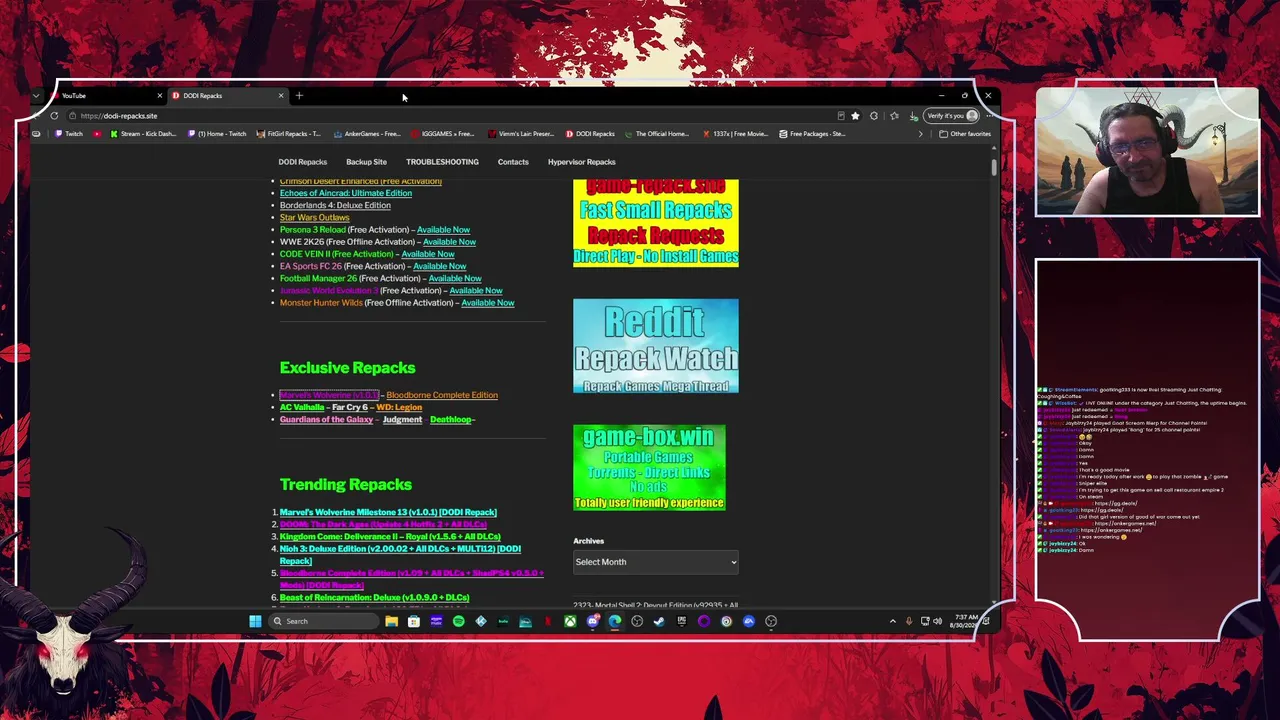
Task: Switch to the DODI Repacks browser tab
Action: (228, 96)
